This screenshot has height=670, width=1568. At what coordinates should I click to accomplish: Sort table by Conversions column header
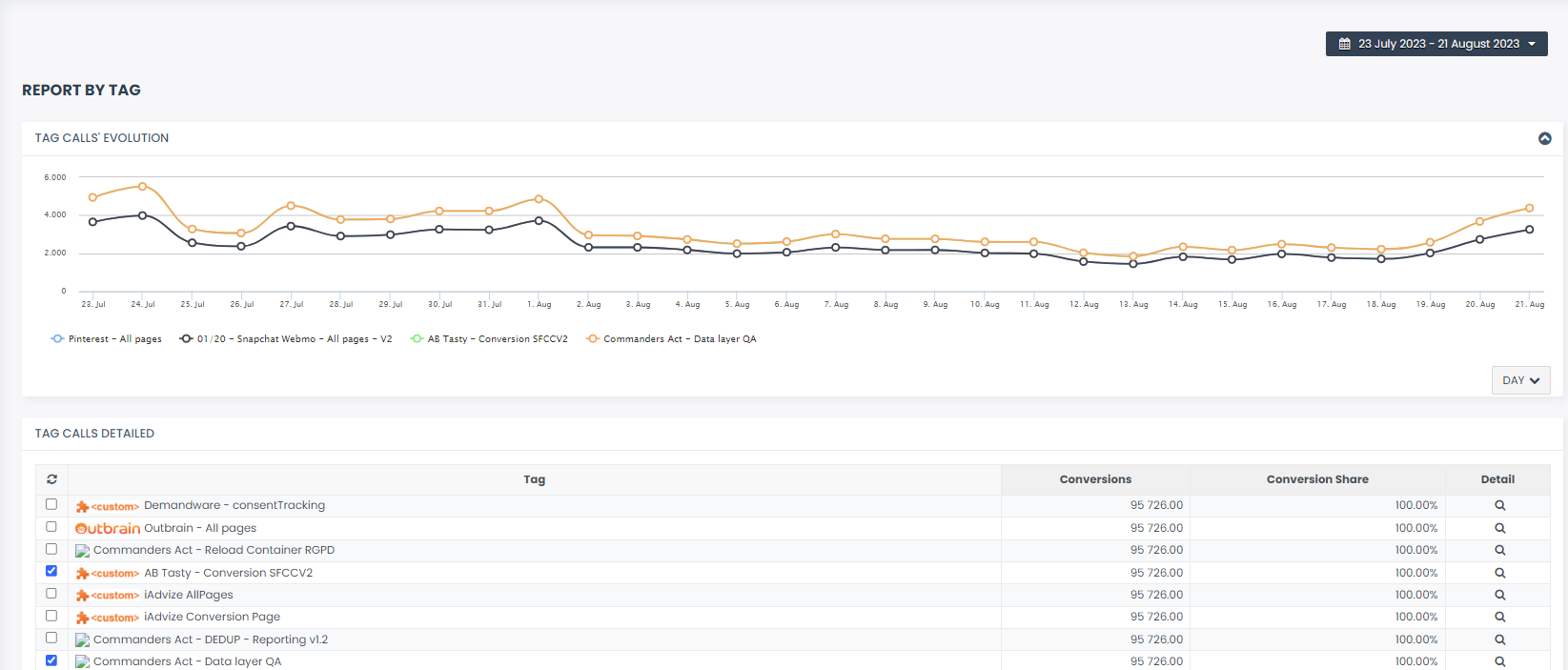point(1095,479)
